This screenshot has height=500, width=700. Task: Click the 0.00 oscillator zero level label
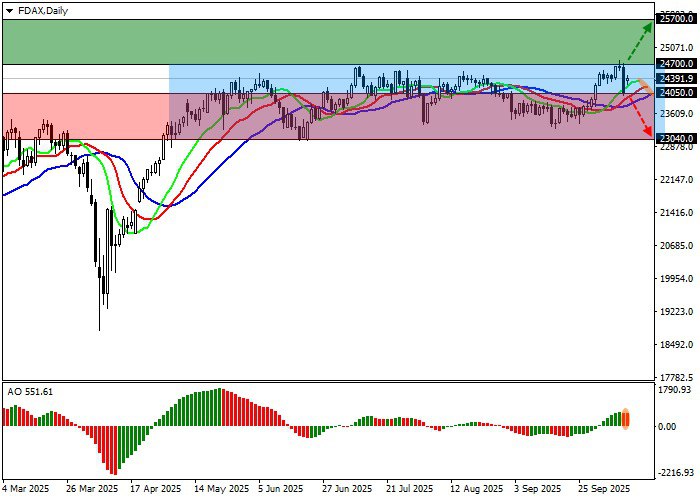[667, 427]
